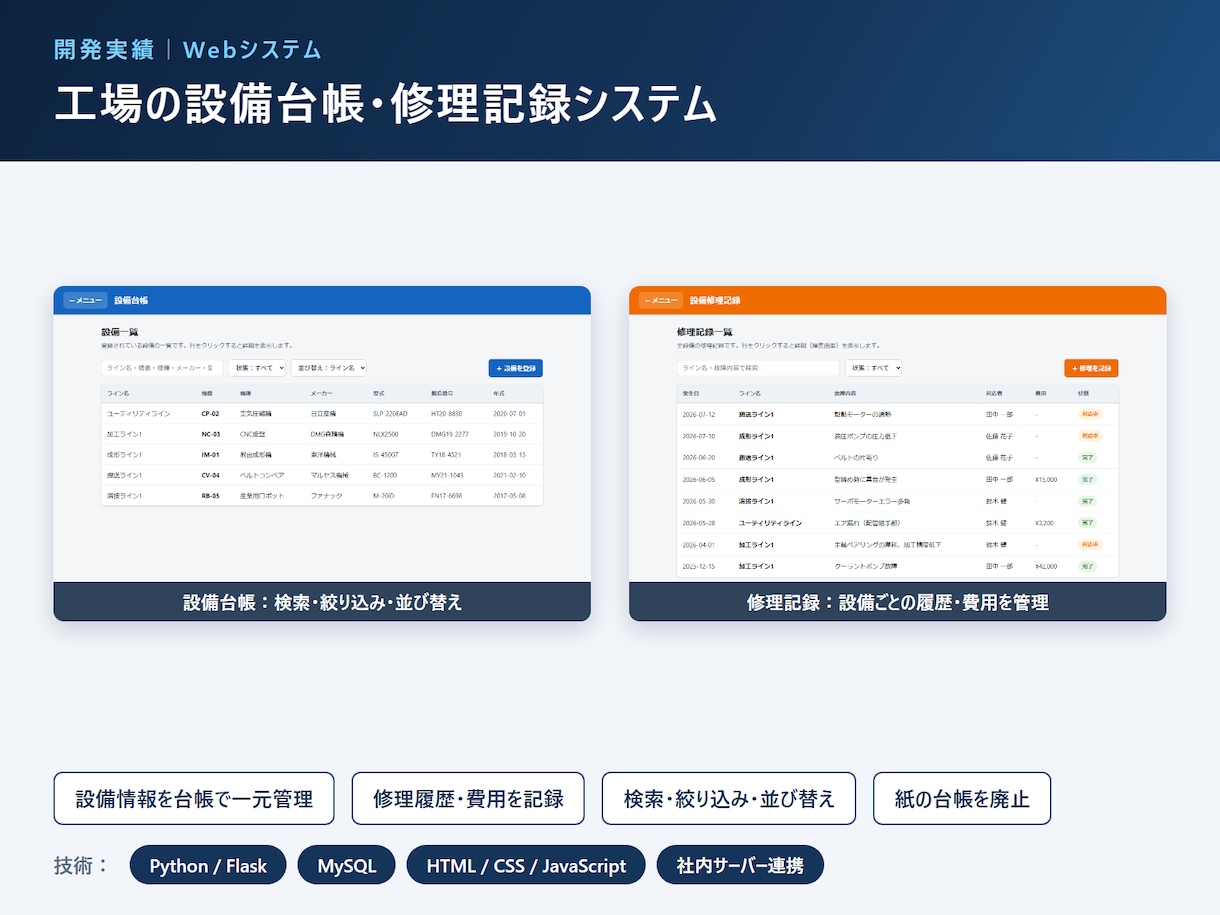Open the repair record dated 2026-04-01
This screenshot has height=915, width=1220.
(x=898, y=544)
